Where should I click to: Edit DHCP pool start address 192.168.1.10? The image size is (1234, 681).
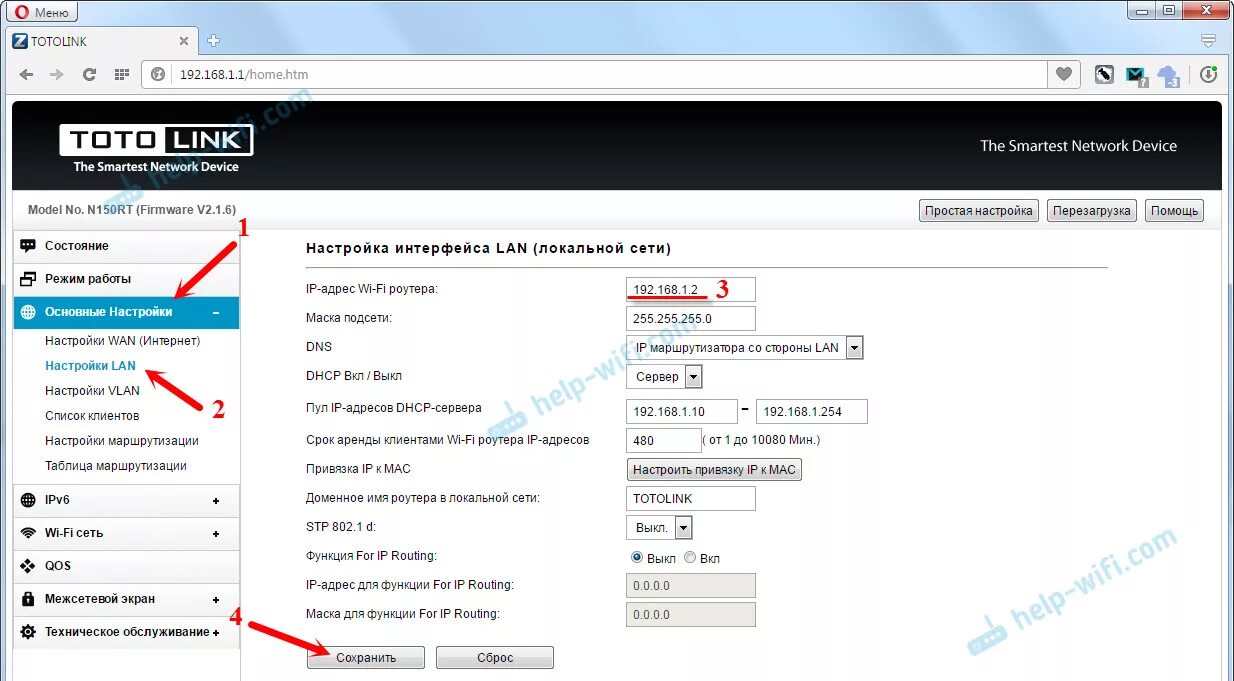682,412
